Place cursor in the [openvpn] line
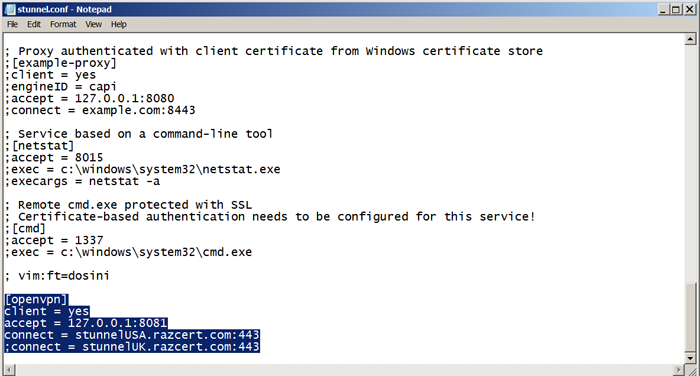This screenshot has width=700, height=376. coord(36,299)
